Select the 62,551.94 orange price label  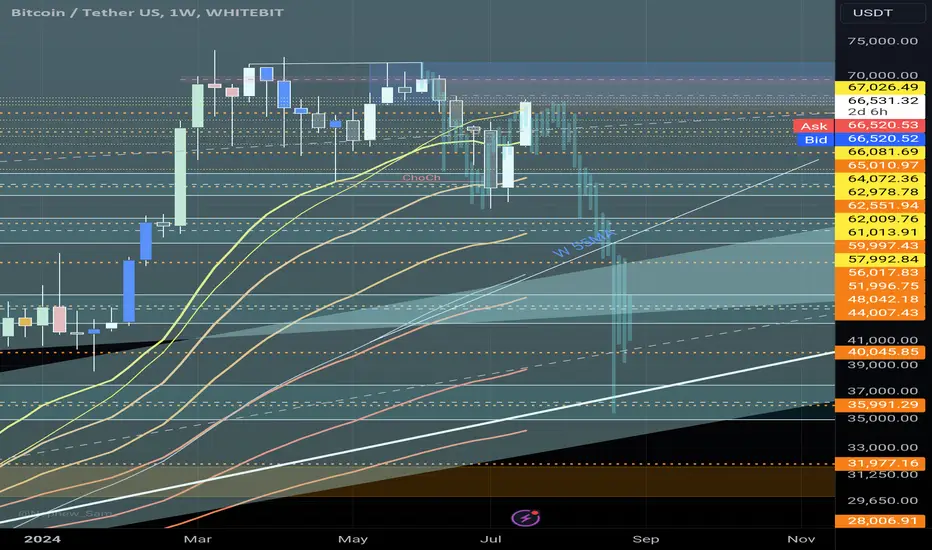click(x=880, y=206)
